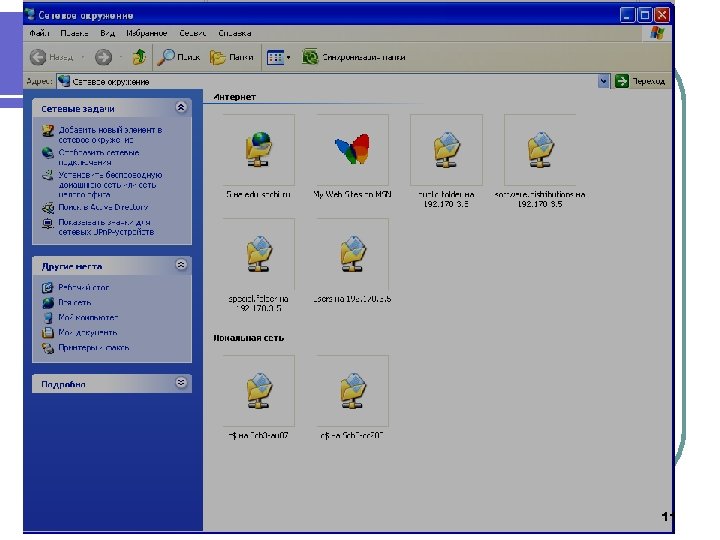Maximize the Сетевое окружение window
Viewport: 720px width, 540px height.
(x=645, y=15)
